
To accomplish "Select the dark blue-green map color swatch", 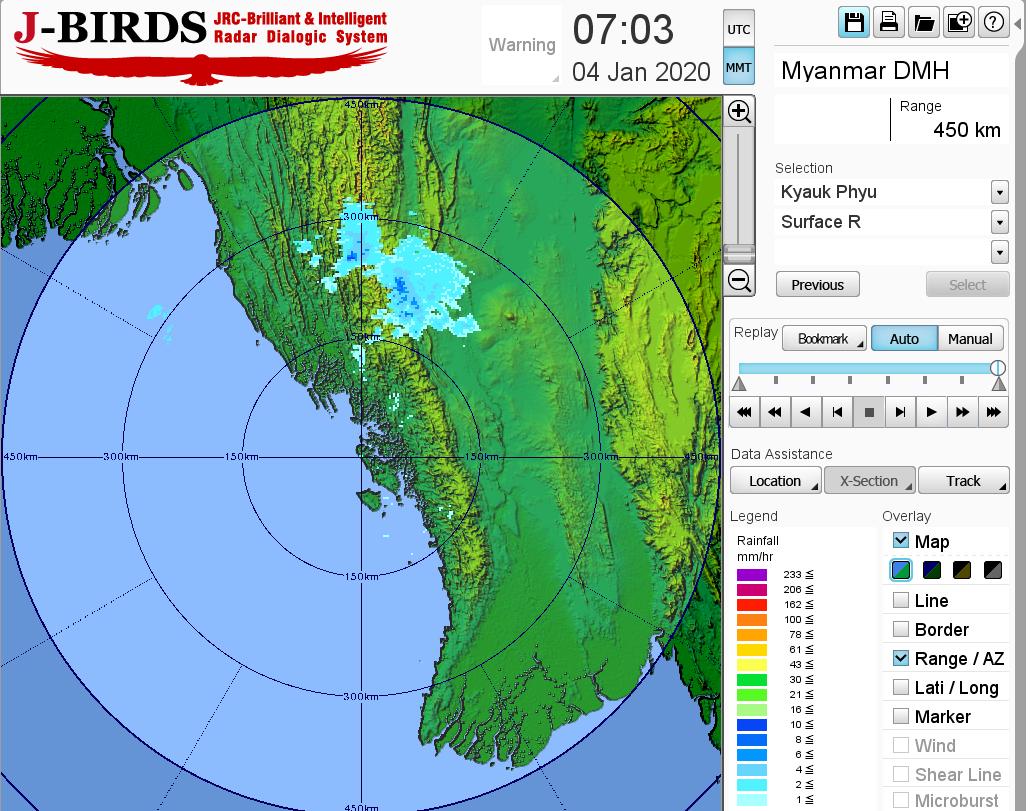I will (x=932, y=571).
